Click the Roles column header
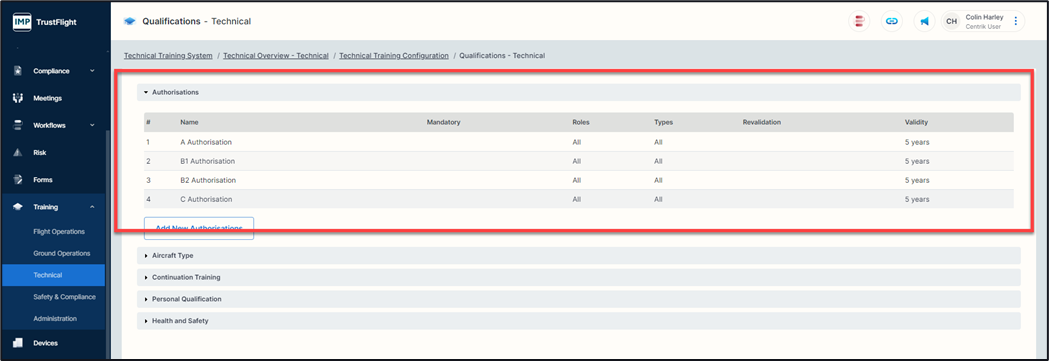 (x=581, y=122)
